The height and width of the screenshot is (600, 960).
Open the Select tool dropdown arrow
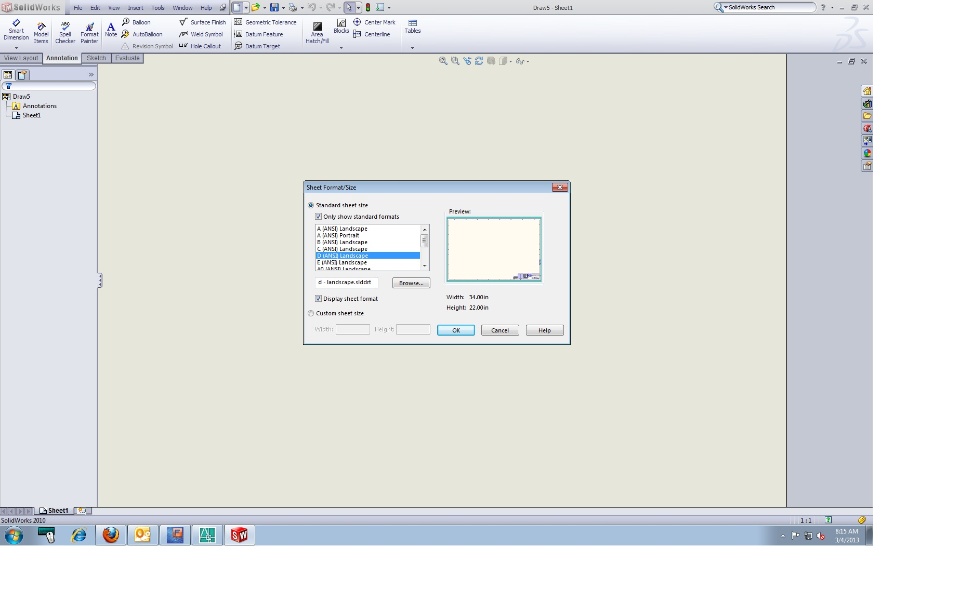(358, 7)
